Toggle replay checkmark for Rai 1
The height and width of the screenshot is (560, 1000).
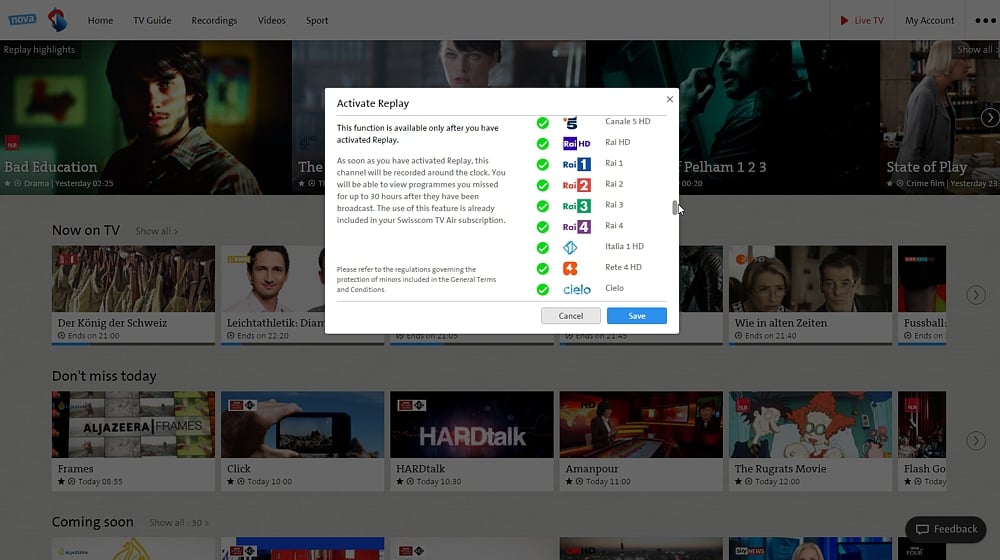point(543,165)
